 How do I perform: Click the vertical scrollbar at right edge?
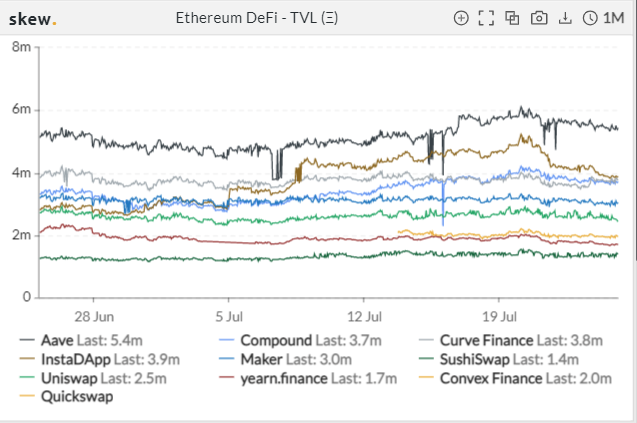[x=635, y=130]
